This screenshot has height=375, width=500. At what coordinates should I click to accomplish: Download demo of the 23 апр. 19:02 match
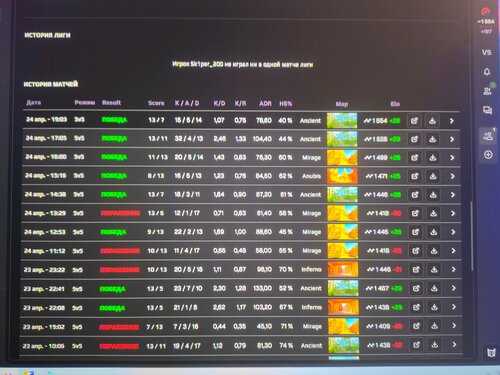pyautogui.click(x=435, y=326)
